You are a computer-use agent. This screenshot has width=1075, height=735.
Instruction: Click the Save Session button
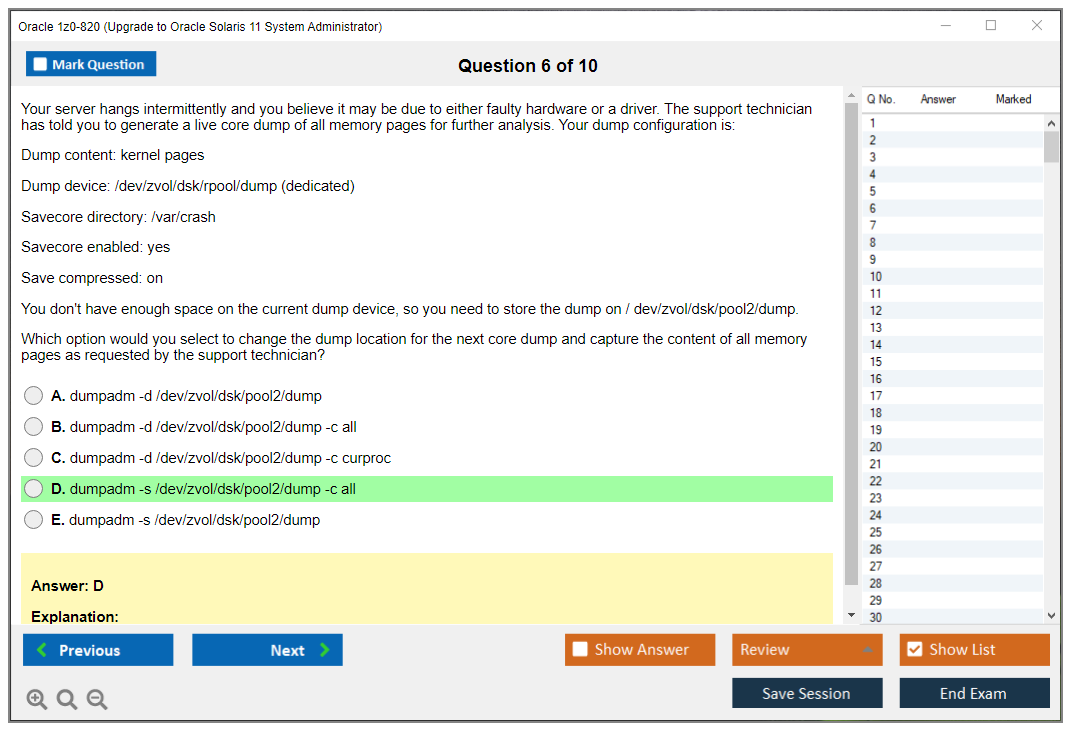click(806, 693)
